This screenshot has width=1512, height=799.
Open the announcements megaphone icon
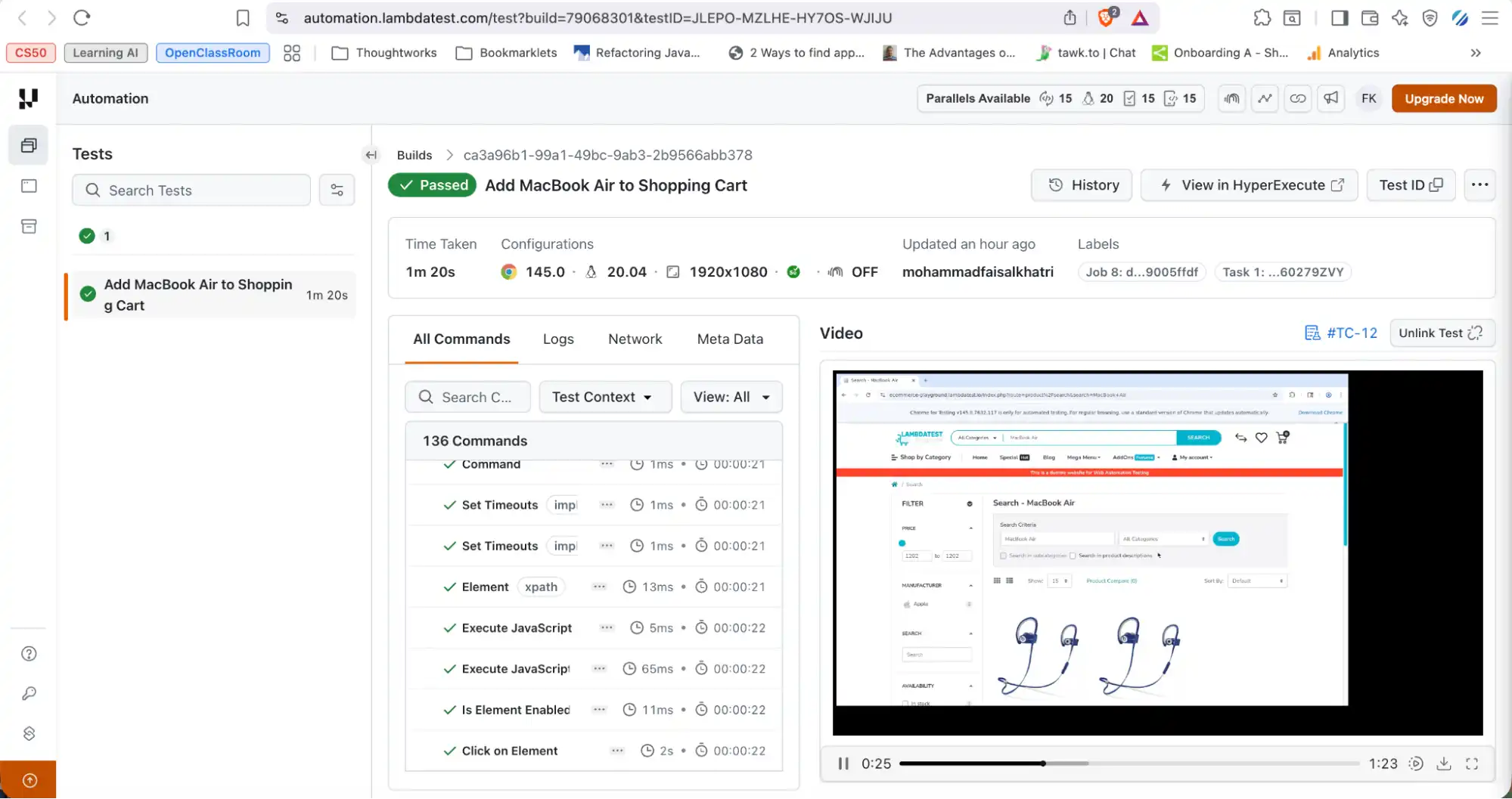click(x=1330, y=98)
